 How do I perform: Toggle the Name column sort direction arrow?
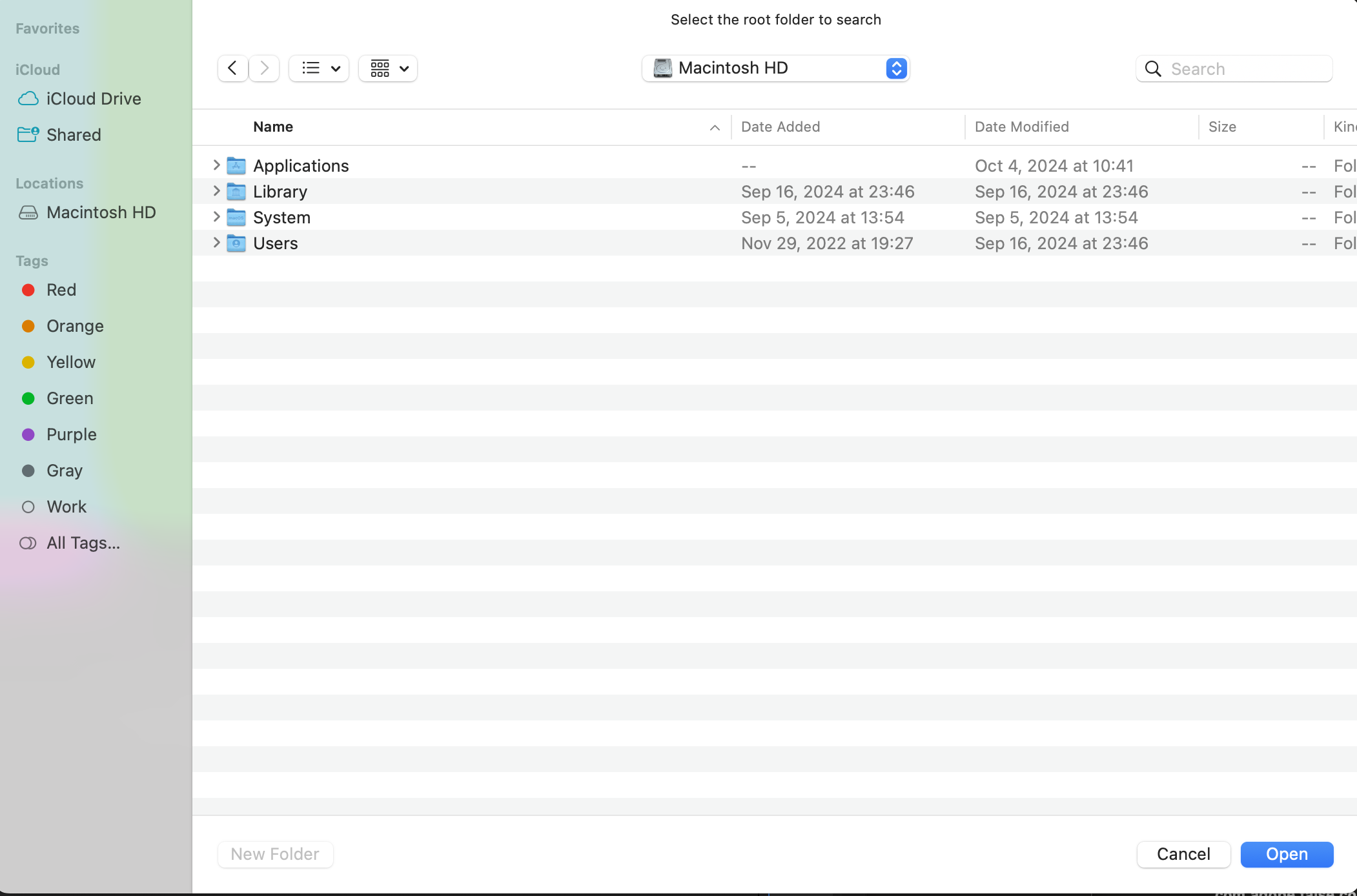(x=715, y=128)
